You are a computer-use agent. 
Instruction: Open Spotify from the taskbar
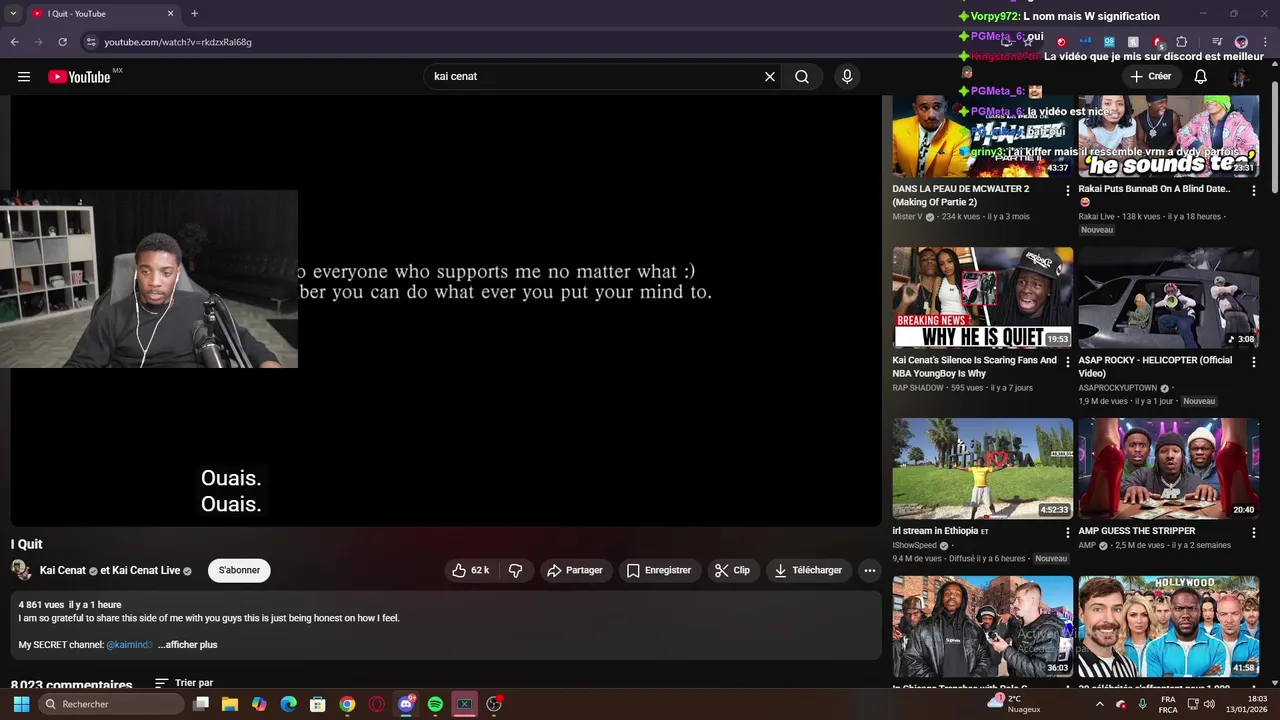click(x=435, y=704)
